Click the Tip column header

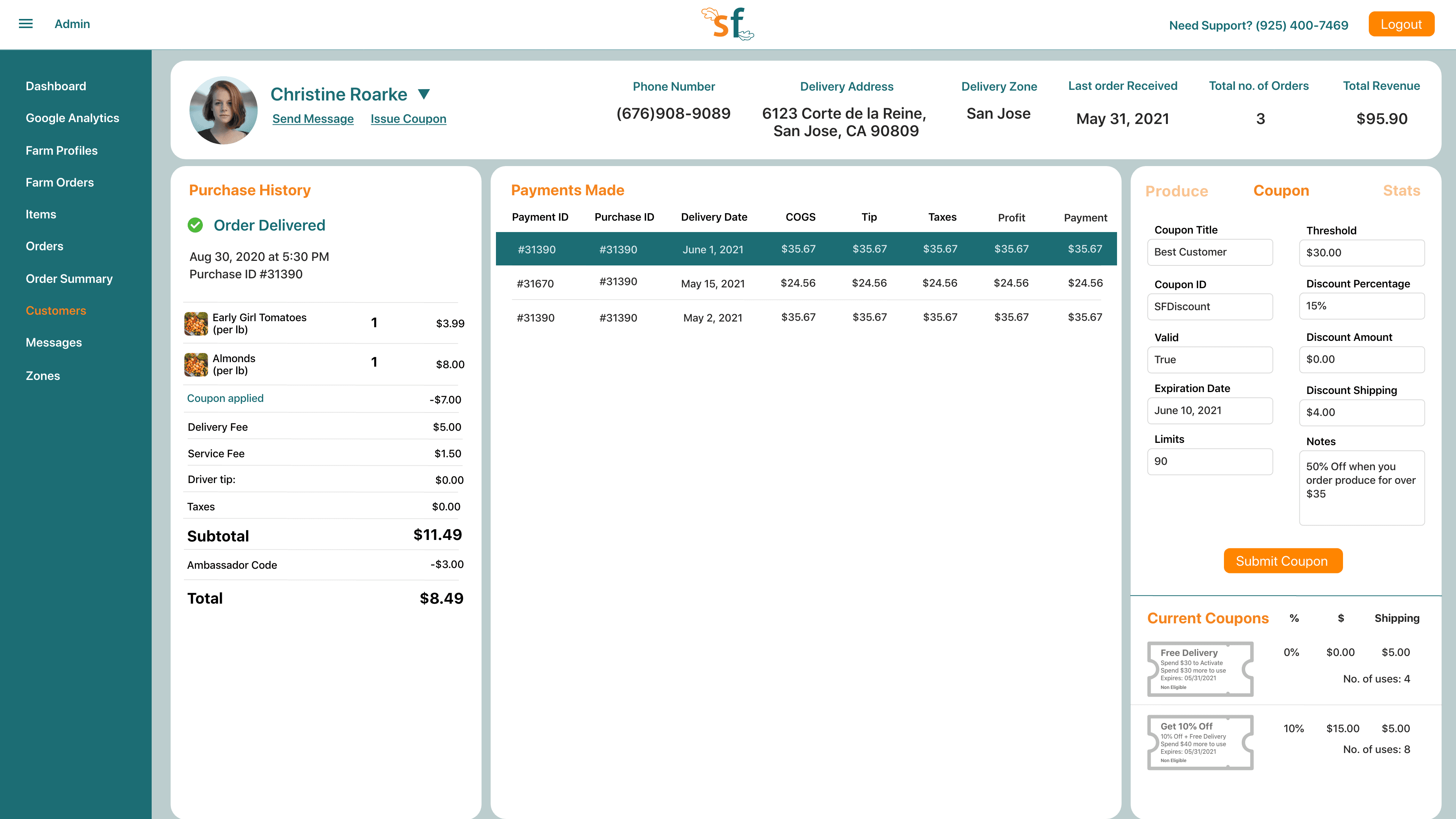tap(869, 217)
